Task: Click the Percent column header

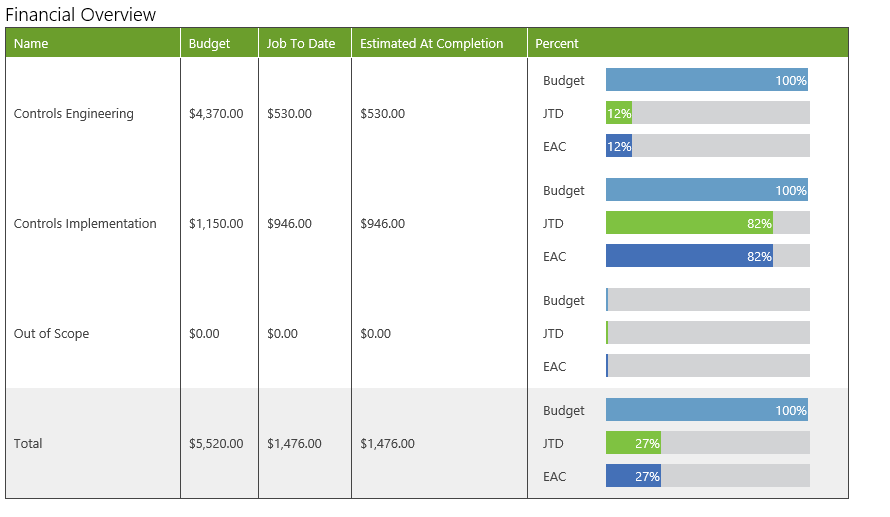Action: click(688, 43)
